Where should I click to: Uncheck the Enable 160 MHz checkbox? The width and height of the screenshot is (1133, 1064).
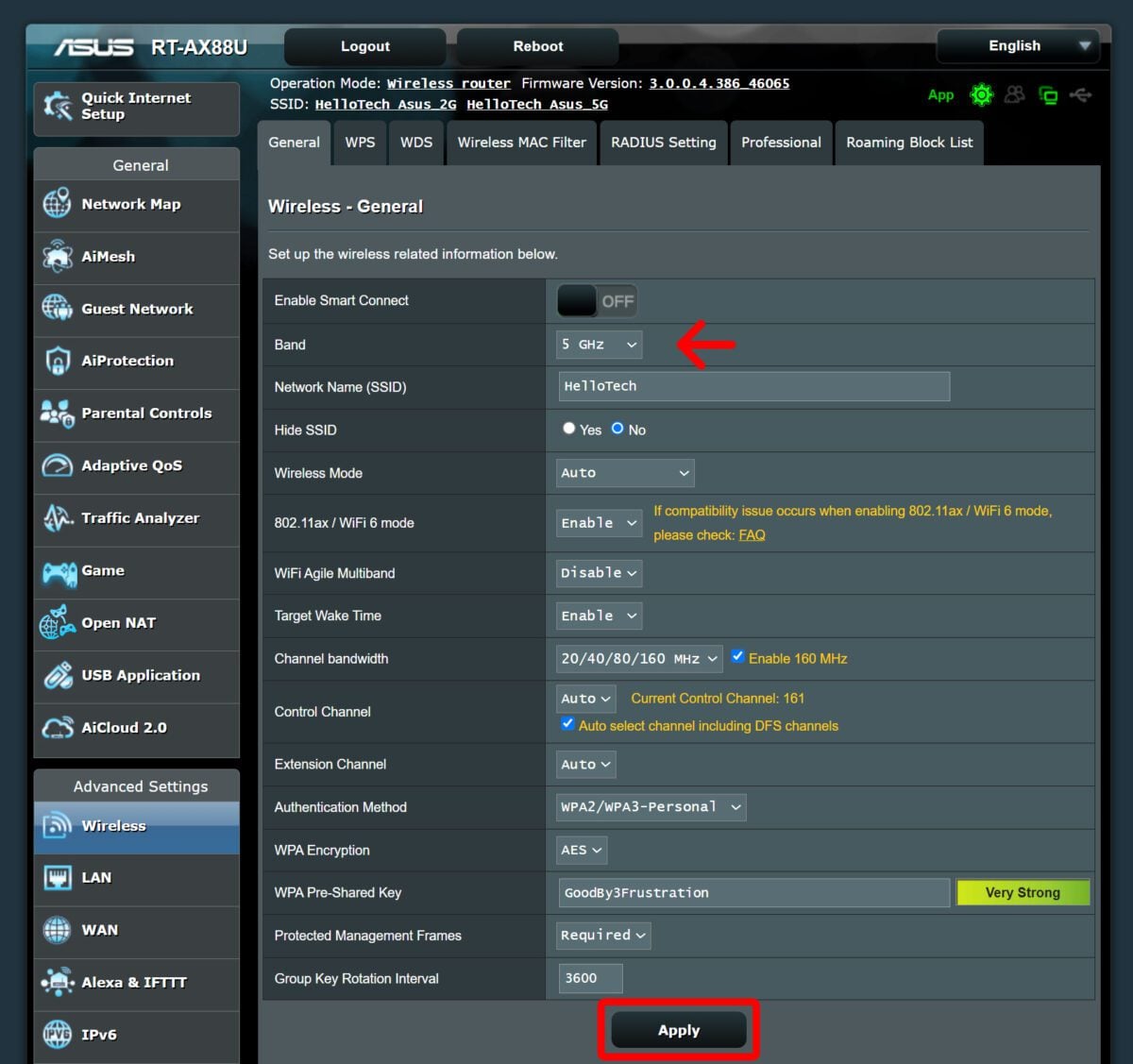(737, 657)
